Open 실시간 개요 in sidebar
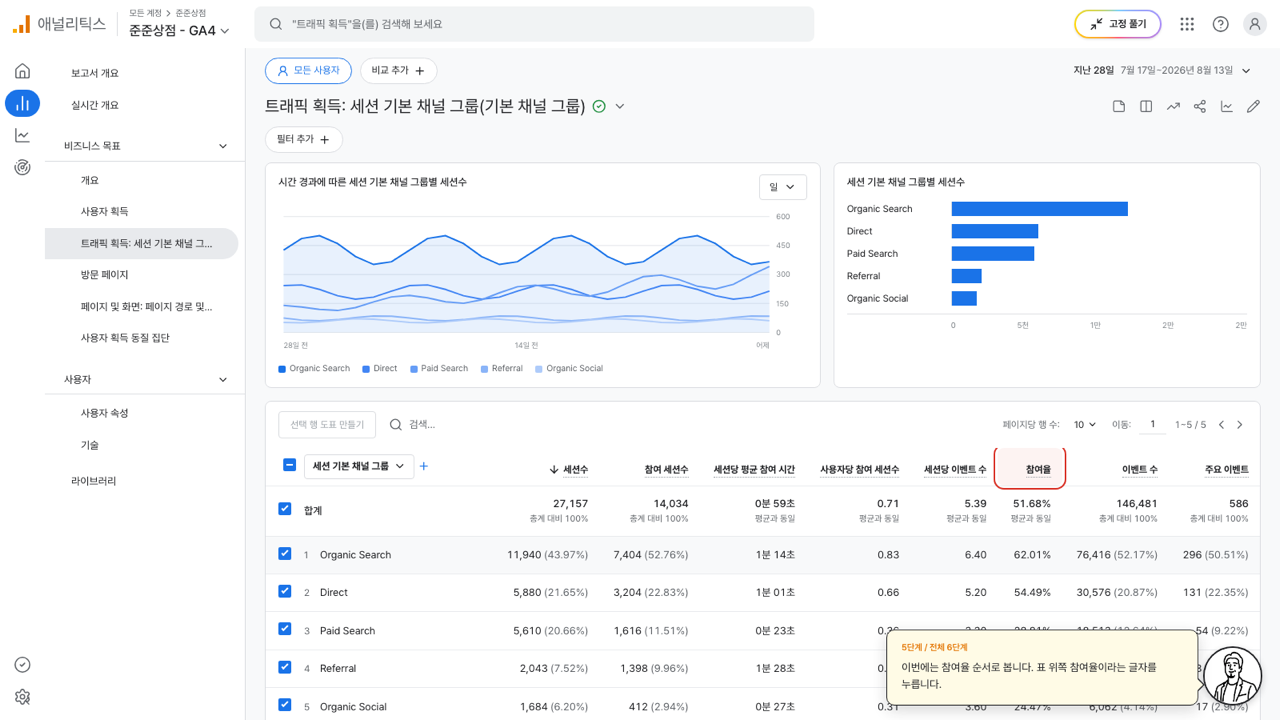The width and height of the screenshot is (1280, 720). [x=95, y=105]
